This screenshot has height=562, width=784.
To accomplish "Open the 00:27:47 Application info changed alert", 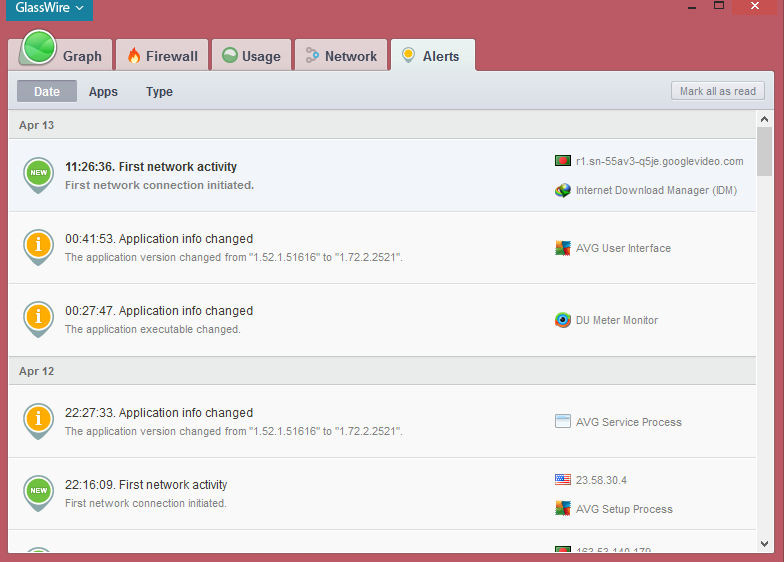I will 382,320.
